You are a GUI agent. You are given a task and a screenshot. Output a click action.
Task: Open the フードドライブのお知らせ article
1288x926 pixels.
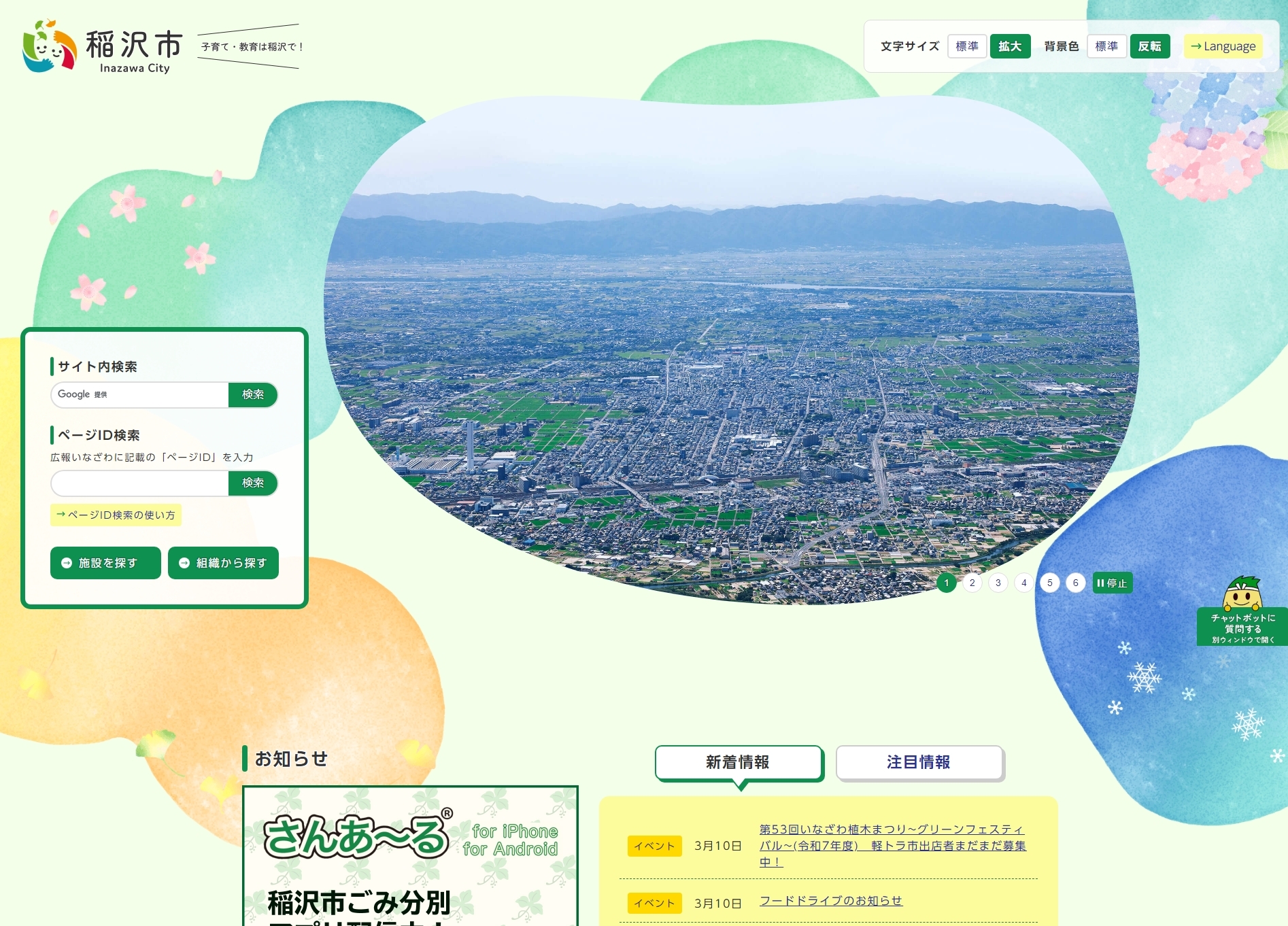[x=831, y=900]
